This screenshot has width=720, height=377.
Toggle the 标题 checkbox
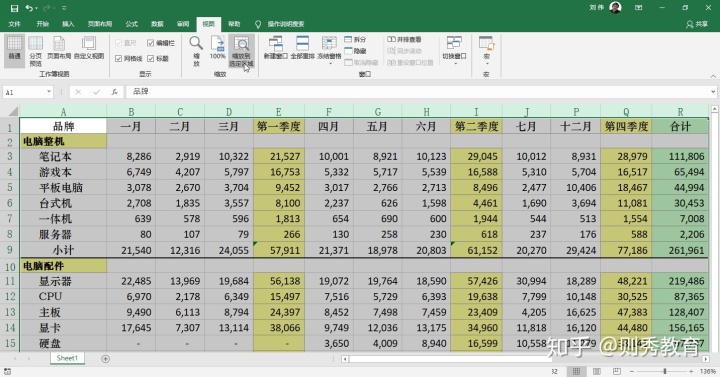158,58
